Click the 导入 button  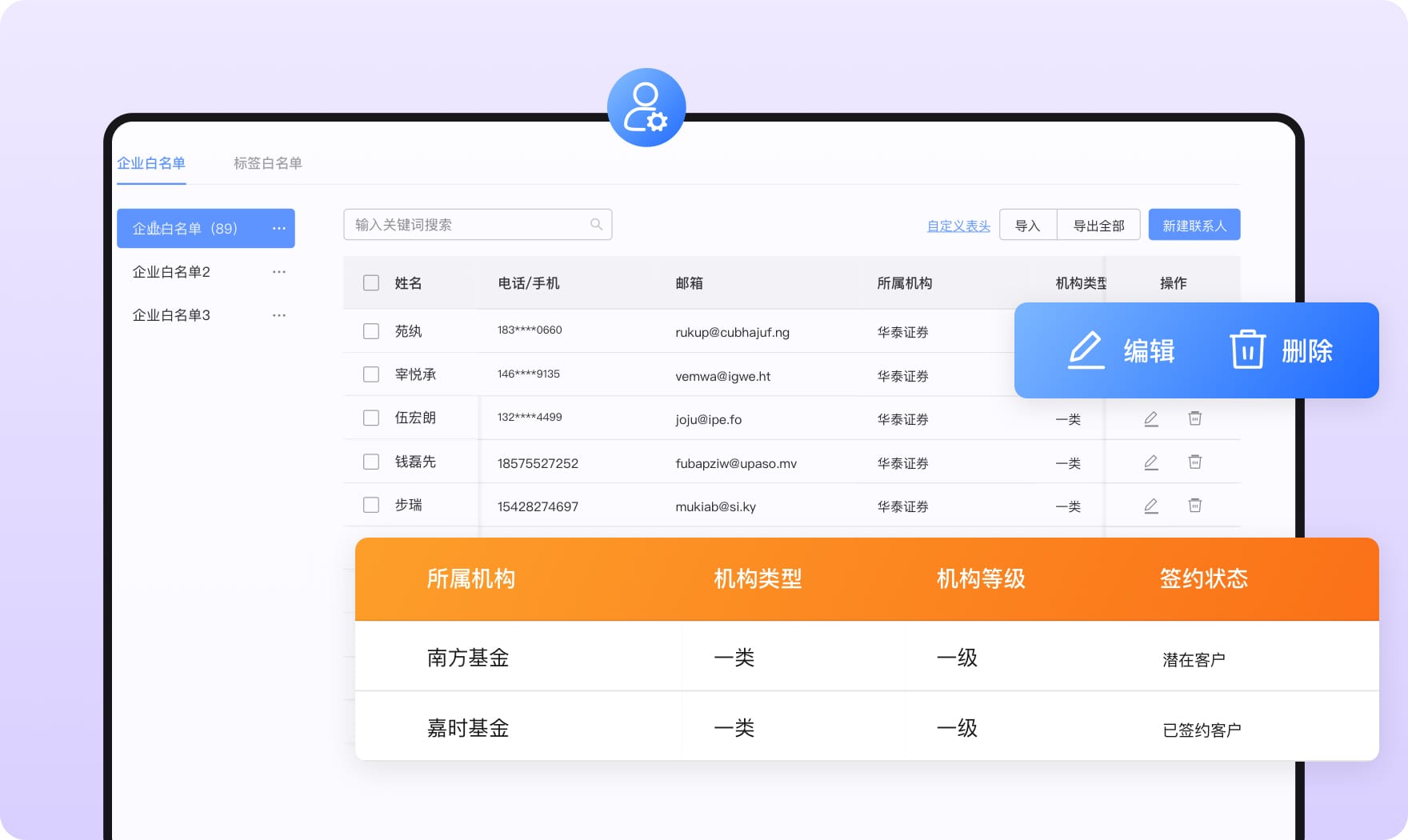click(1028, 225)
